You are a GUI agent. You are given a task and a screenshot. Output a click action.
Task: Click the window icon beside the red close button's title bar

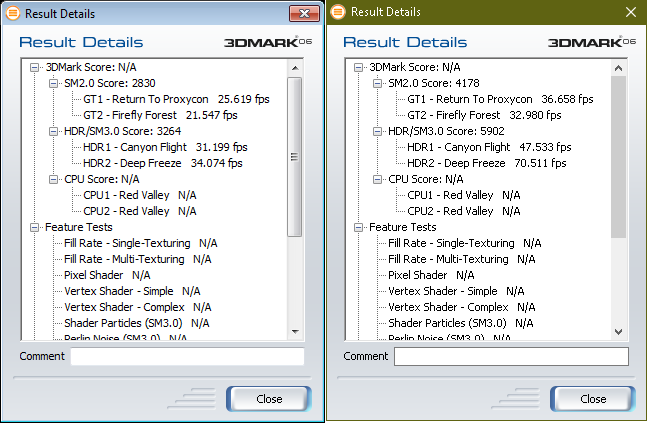tap(13, 13)
